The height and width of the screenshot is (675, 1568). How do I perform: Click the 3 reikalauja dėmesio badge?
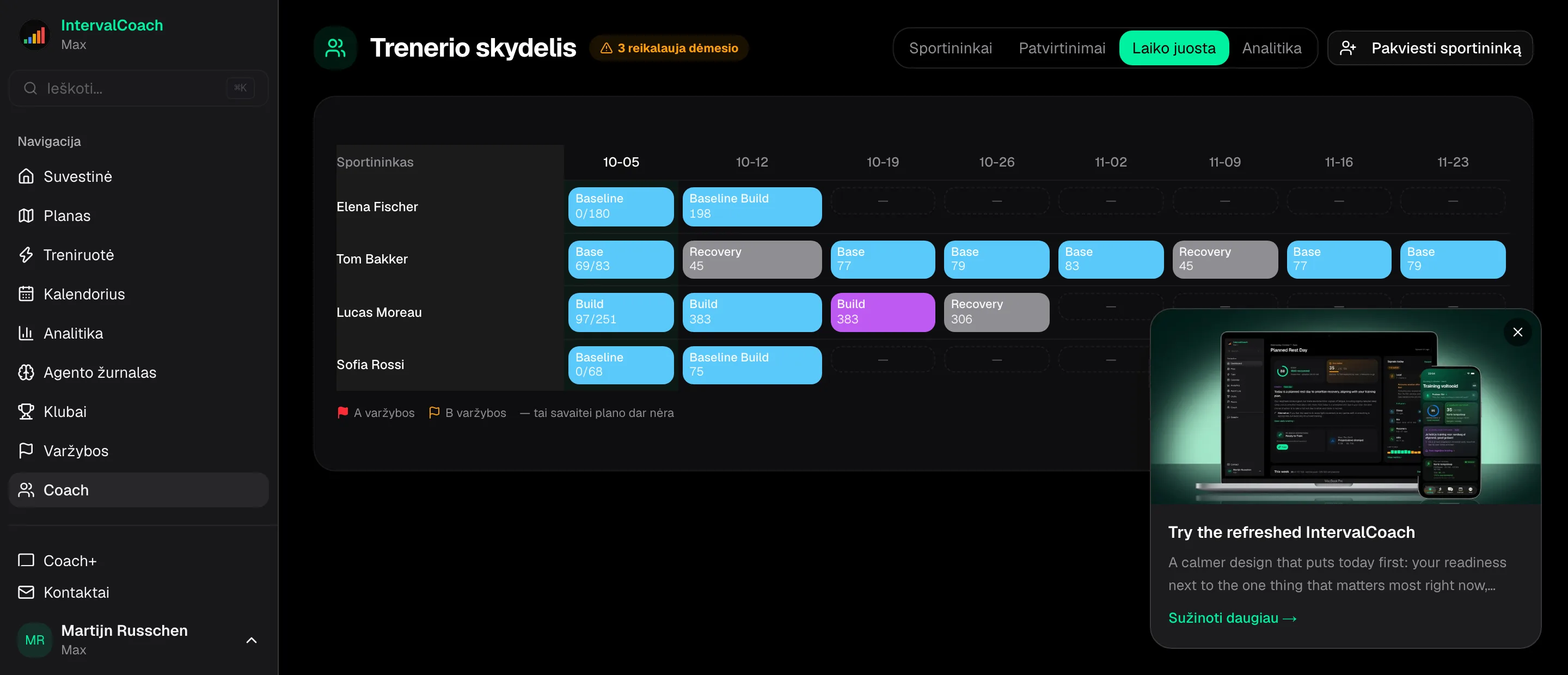pos(669,48)
